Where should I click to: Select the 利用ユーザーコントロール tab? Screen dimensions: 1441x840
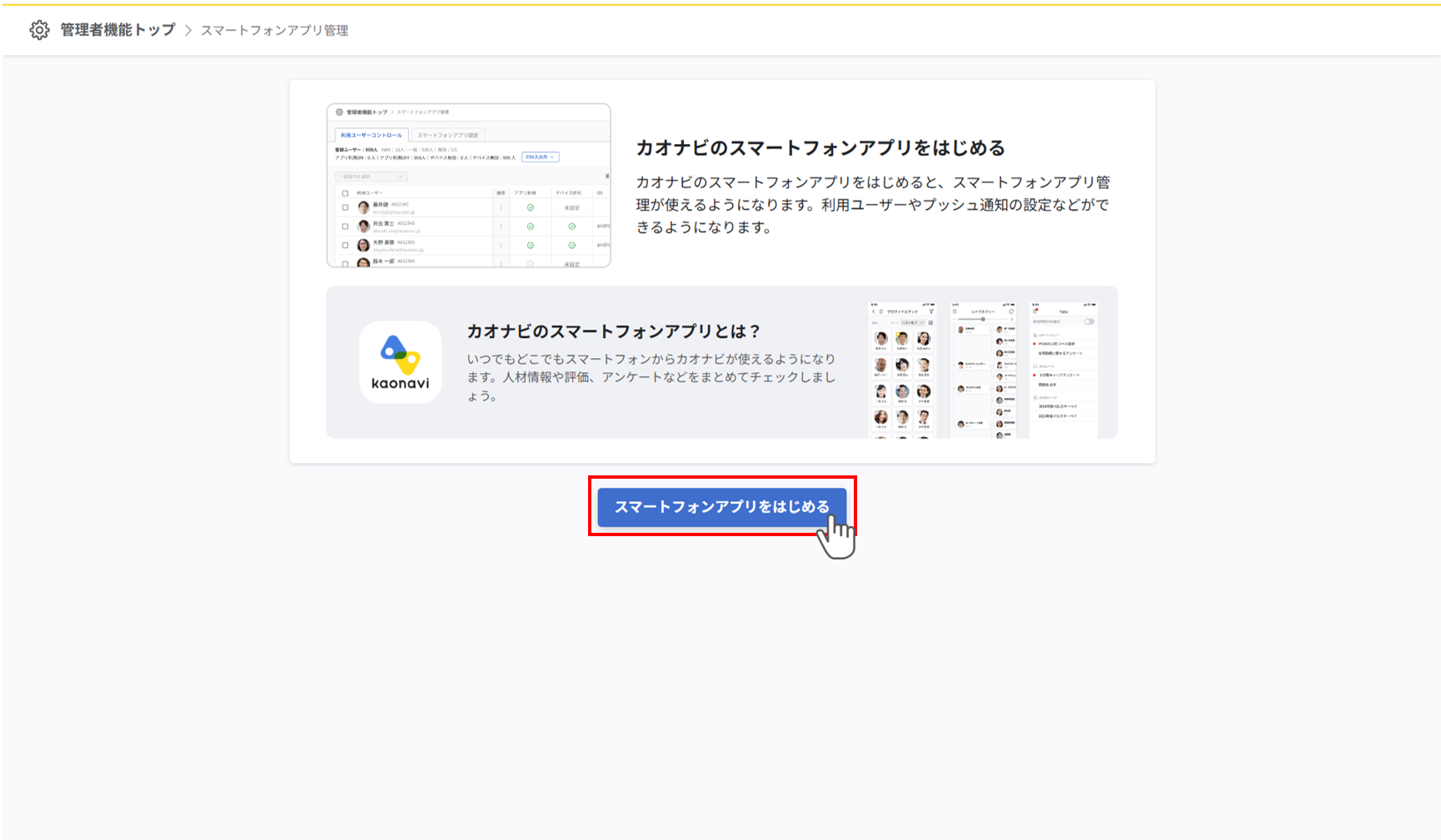coord(371,135)
